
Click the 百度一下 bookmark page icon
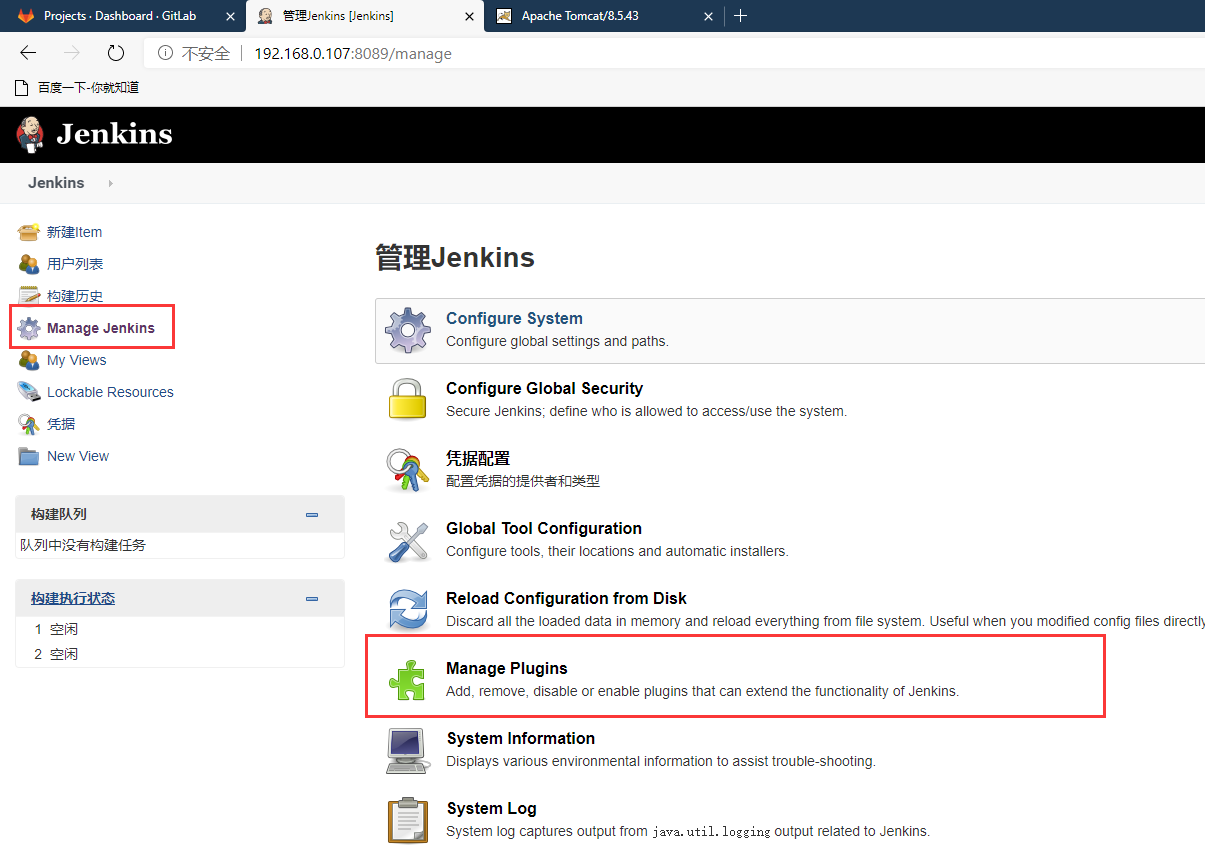22,88
